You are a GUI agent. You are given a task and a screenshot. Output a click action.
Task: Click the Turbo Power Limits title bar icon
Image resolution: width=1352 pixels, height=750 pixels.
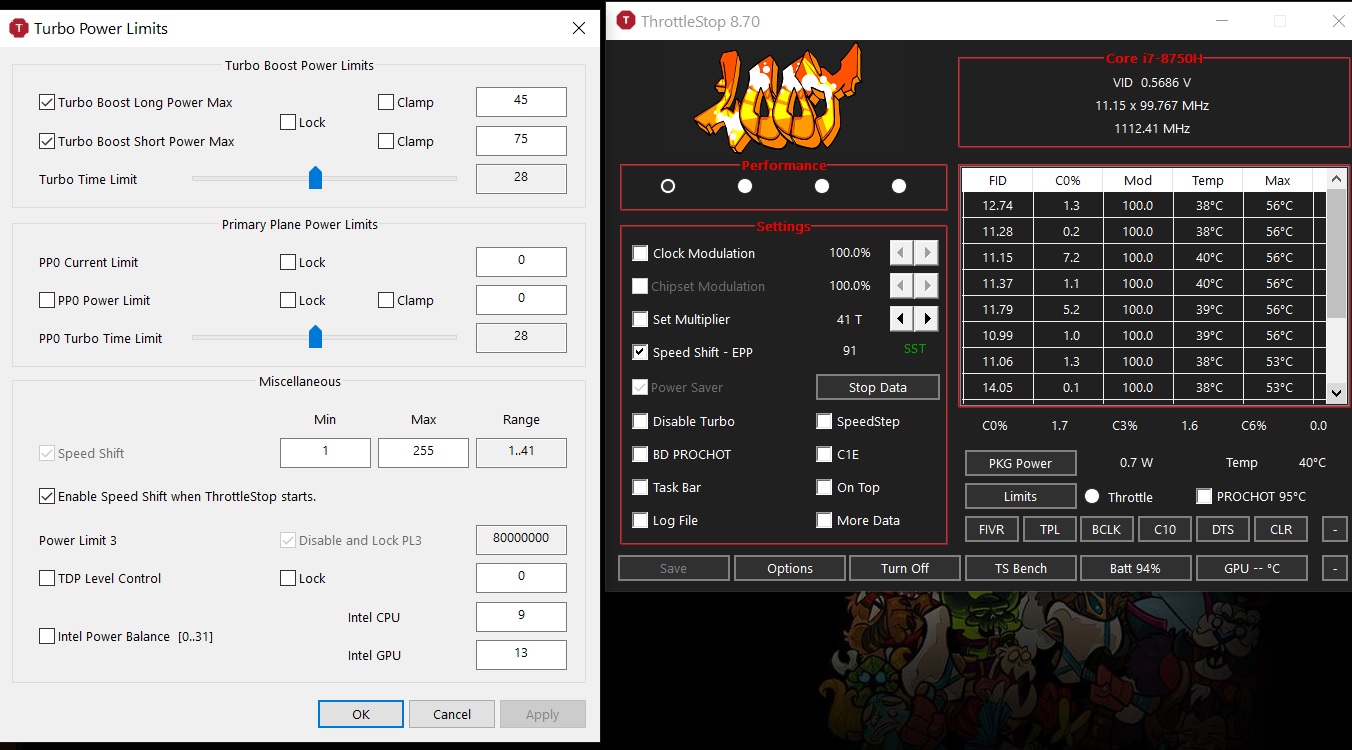coord(18,29)
